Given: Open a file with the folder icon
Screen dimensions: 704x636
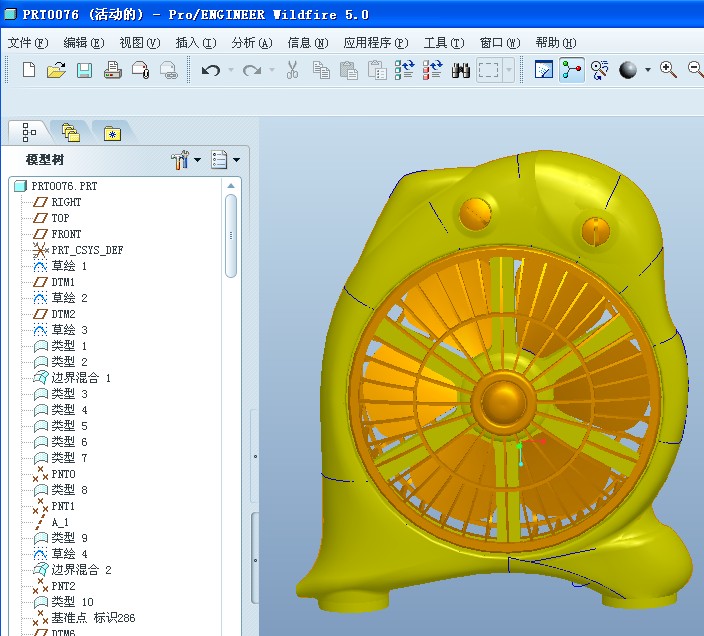Looking at the screenshot, I should (57, 70).
